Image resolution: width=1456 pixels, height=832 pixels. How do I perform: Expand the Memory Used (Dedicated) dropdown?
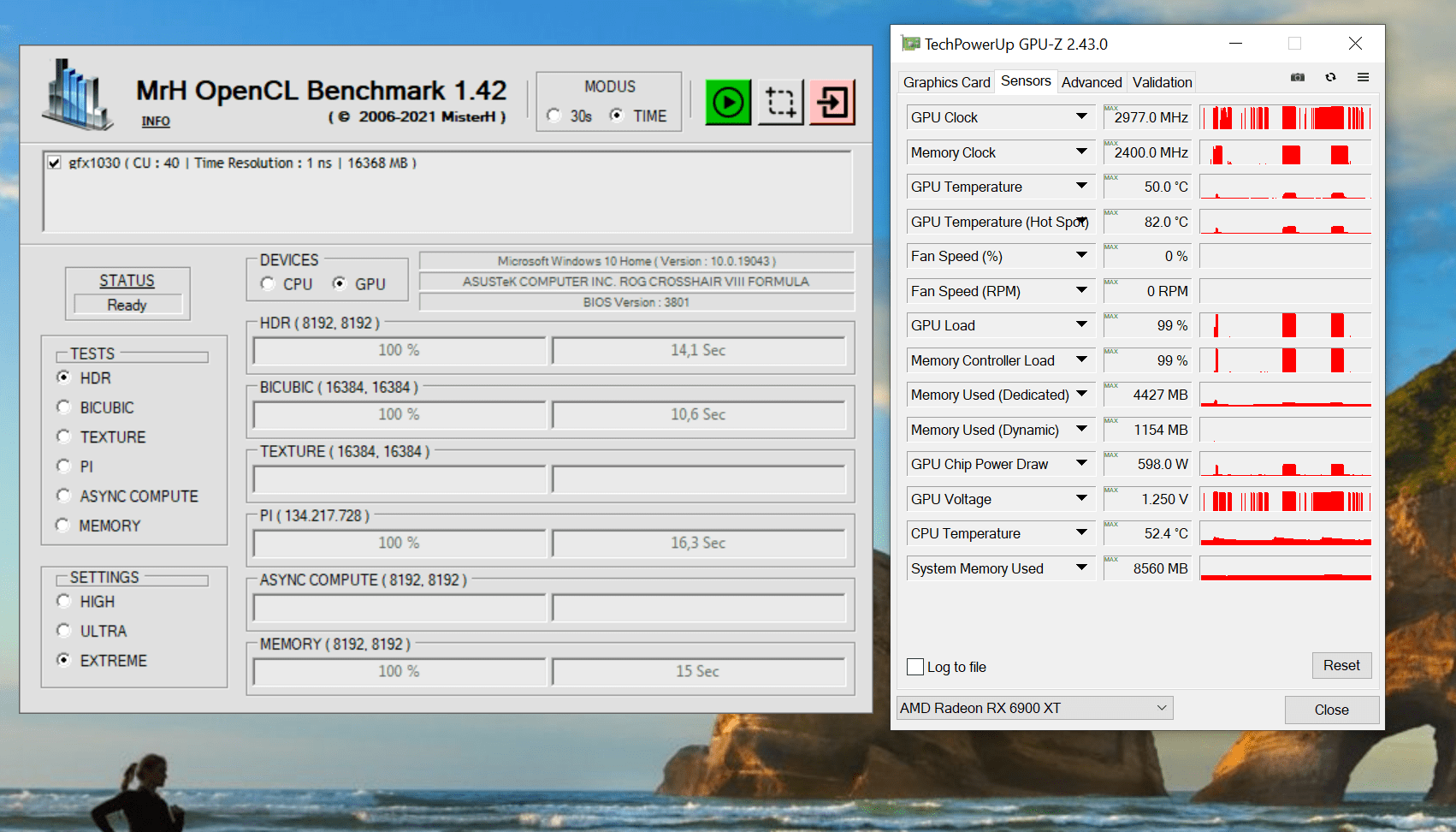(x=1081, y=394)
